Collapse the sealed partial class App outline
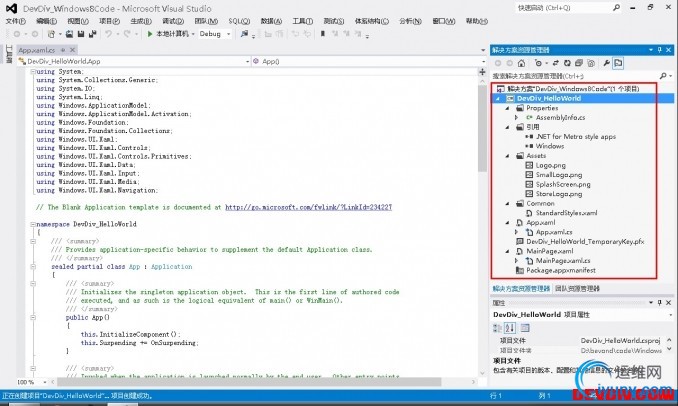 pos(33,266)
